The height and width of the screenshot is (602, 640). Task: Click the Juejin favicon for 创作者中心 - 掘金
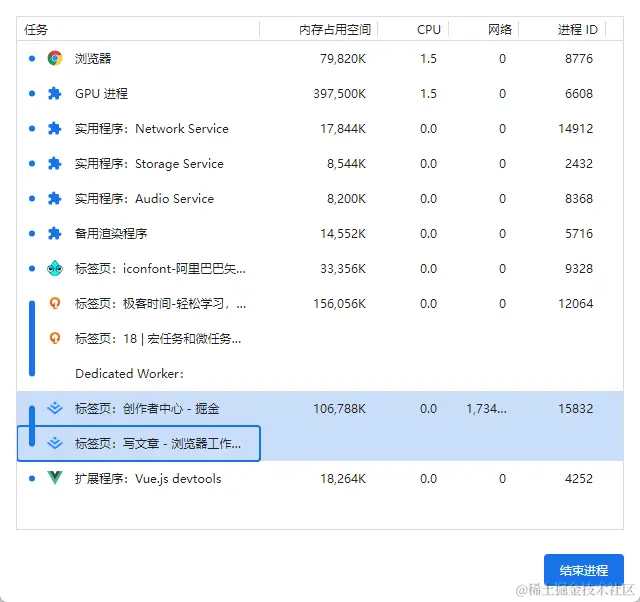point(55,408)
